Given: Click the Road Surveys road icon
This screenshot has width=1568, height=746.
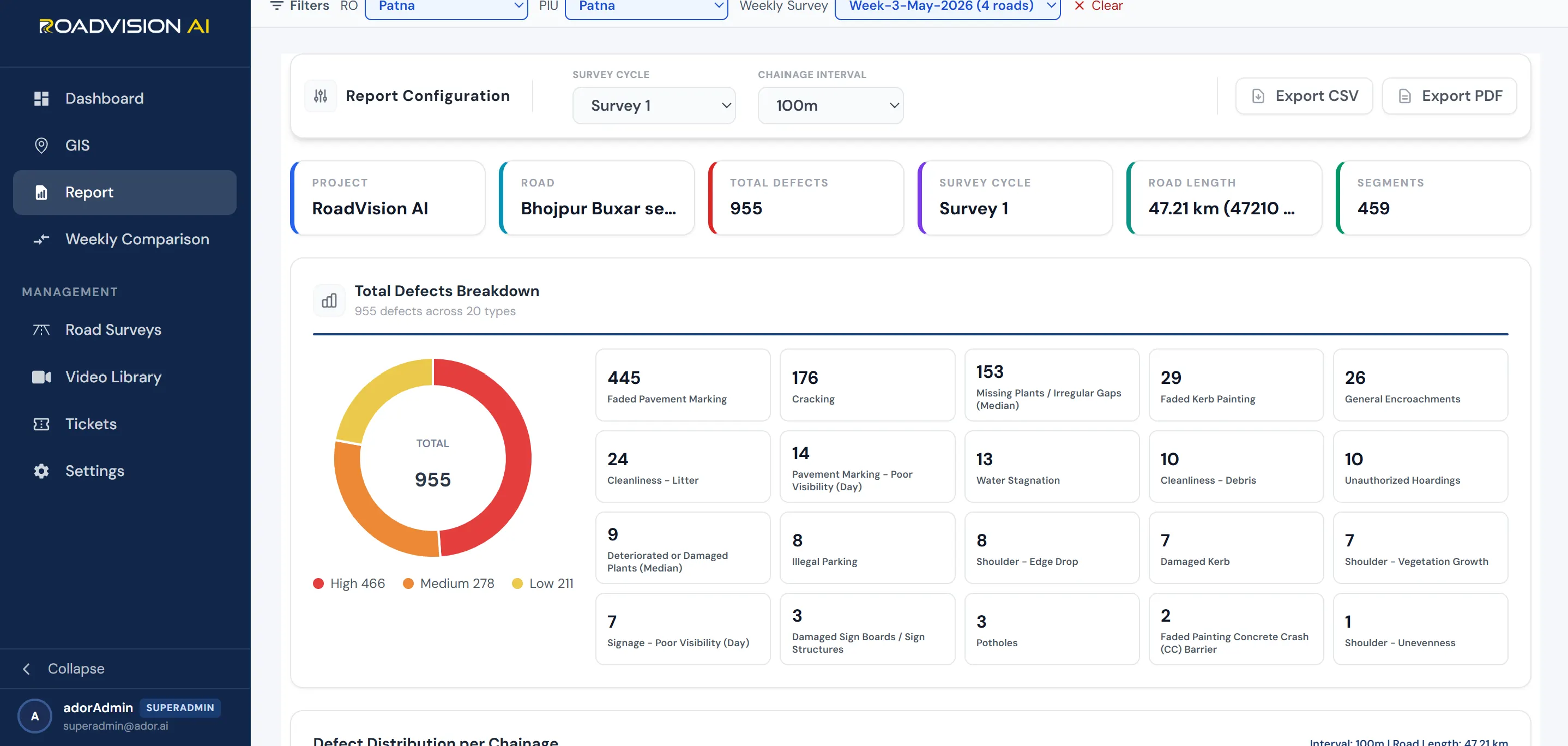Looking at the screenshot, I should click(41, 329).
